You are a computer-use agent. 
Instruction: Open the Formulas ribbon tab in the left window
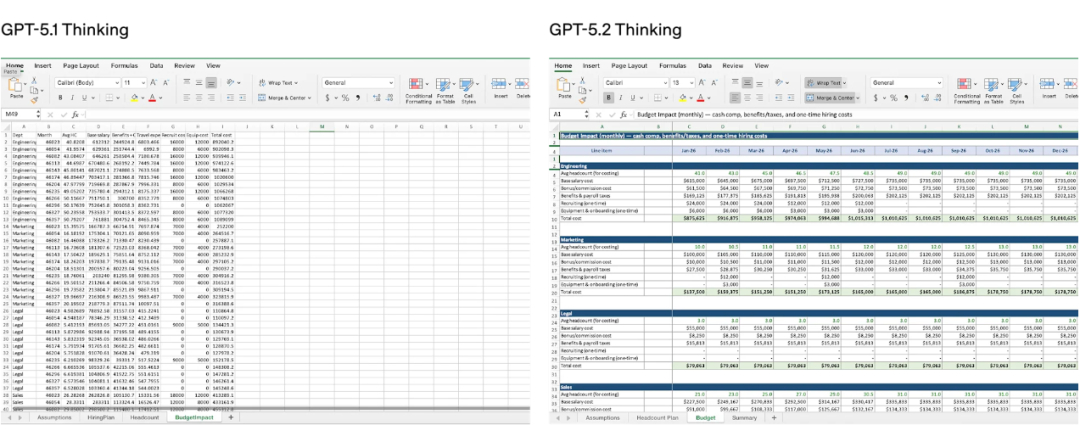point(124,65)
